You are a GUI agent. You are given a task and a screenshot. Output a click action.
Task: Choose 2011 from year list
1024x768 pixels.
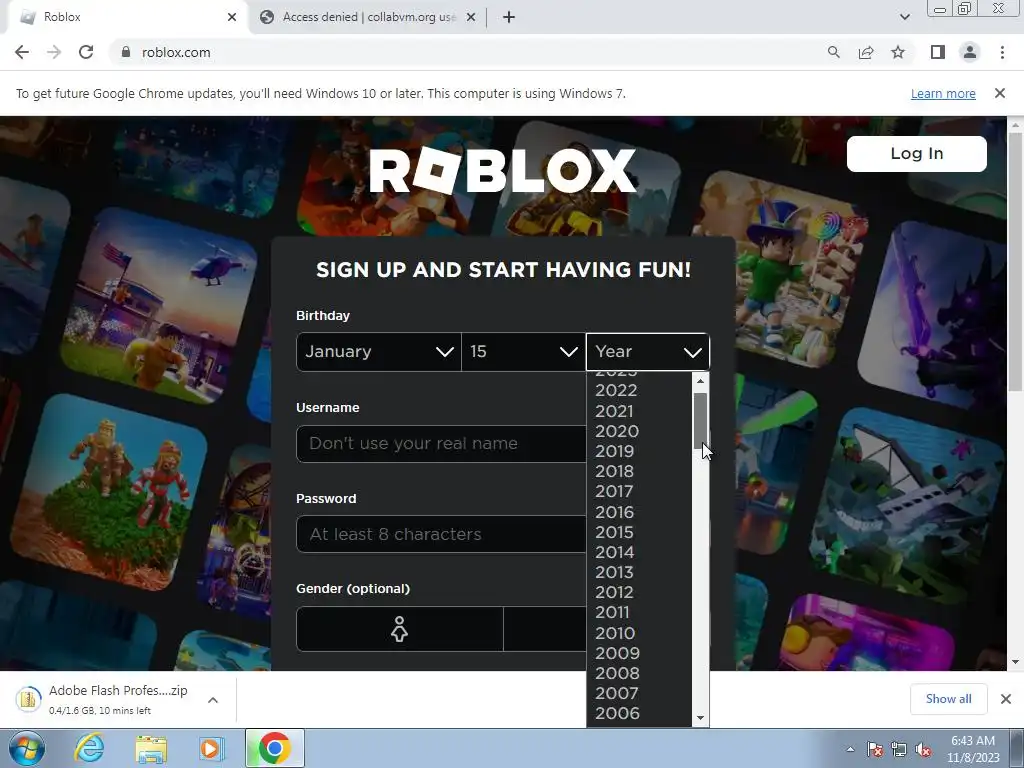click(613, 613)
